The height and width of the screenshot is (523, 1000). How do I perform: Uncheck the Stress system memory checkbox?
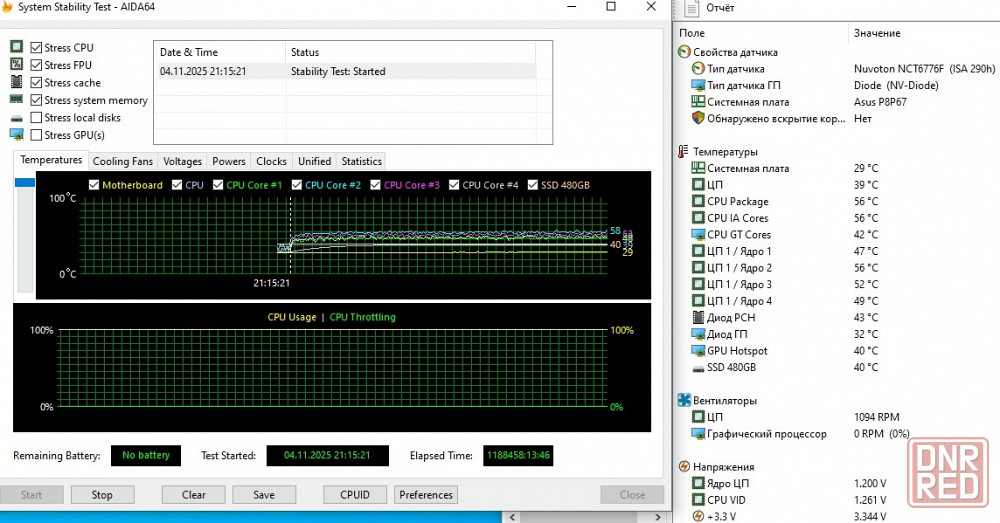tap(36, 100)
